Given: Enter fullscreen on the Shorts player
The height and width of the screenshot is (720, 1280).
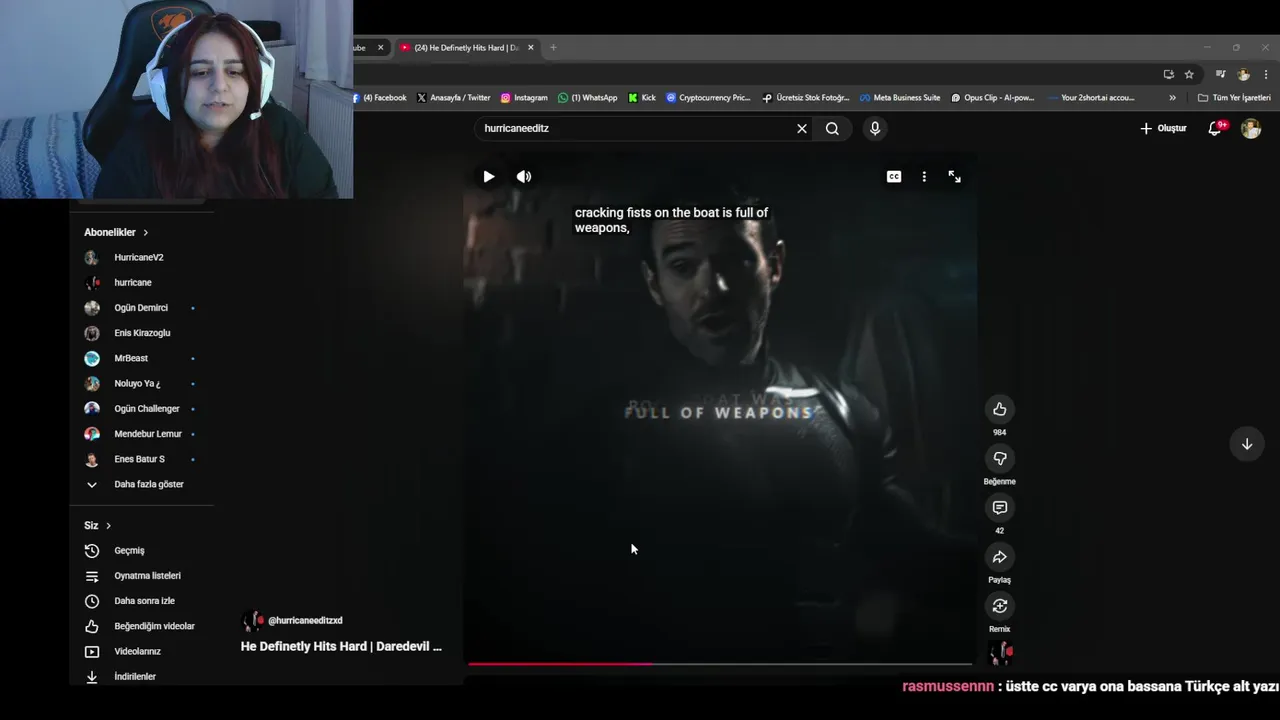Looking at the screenshot, I should [955, 176].
